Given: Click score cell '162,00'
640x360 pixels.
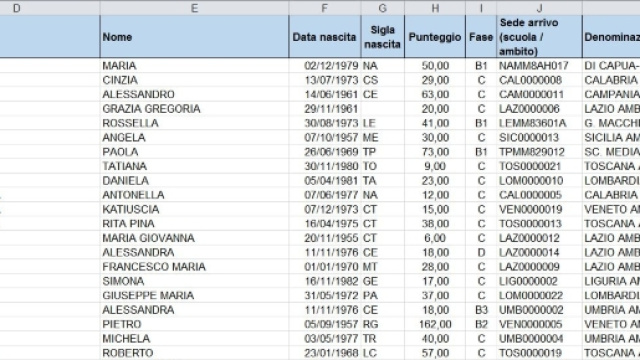Looking at the screenshot, I should pos(435,324).
